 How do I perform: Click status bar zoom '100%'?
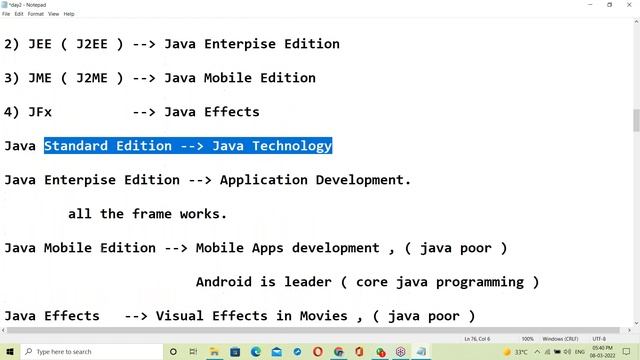(x=527, y=339)
